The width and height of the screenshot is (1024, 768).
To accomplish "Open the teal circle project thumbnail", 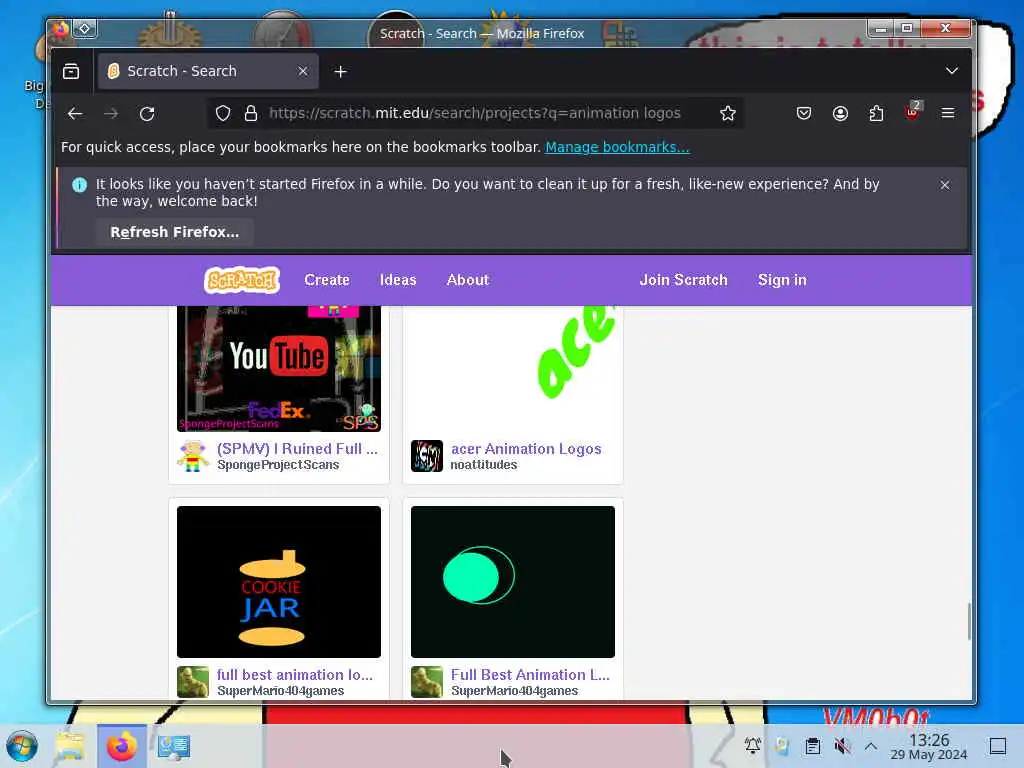I will click(513, 582).
